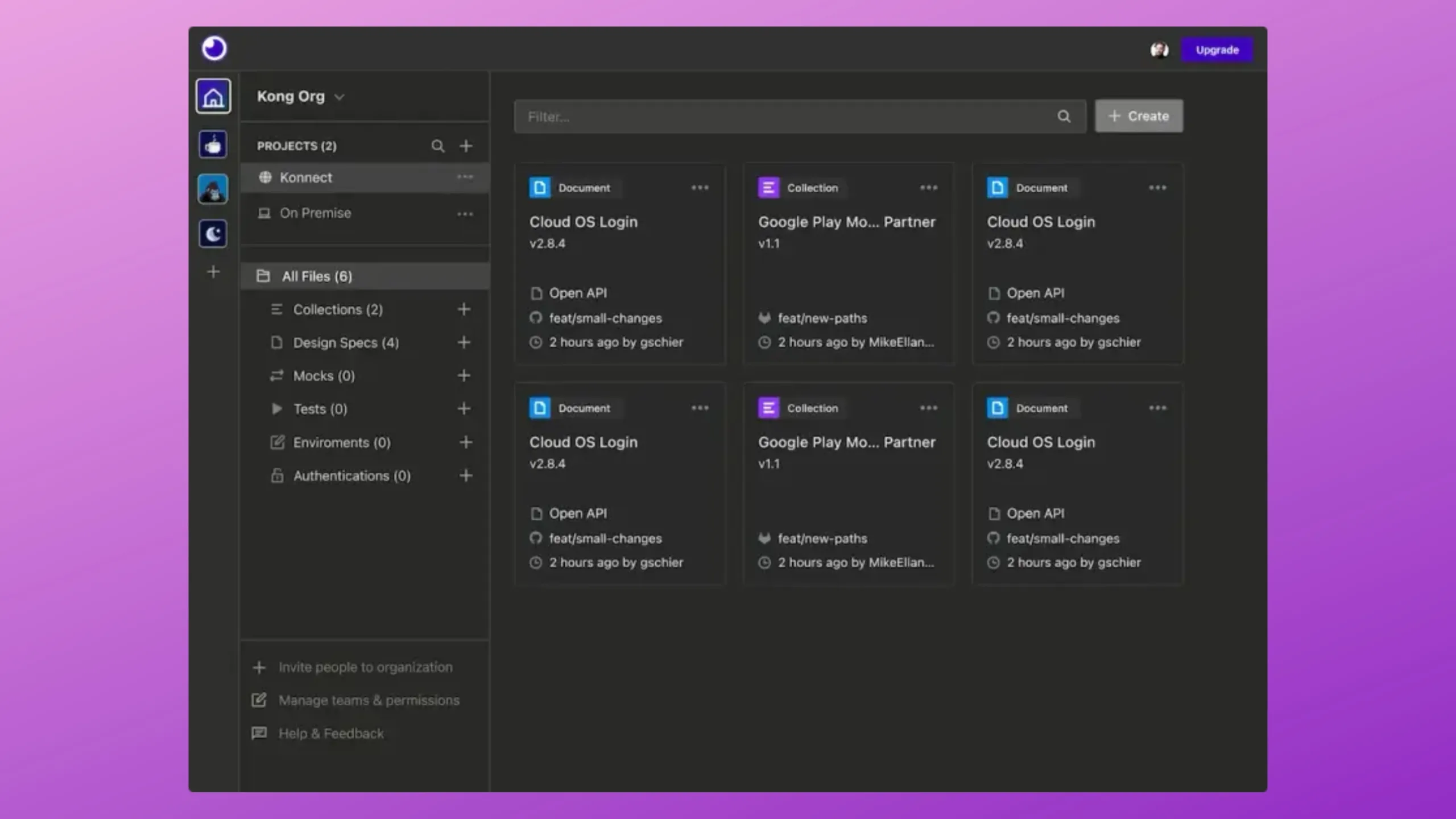Switch to the coffee cup organization icon

213,144
